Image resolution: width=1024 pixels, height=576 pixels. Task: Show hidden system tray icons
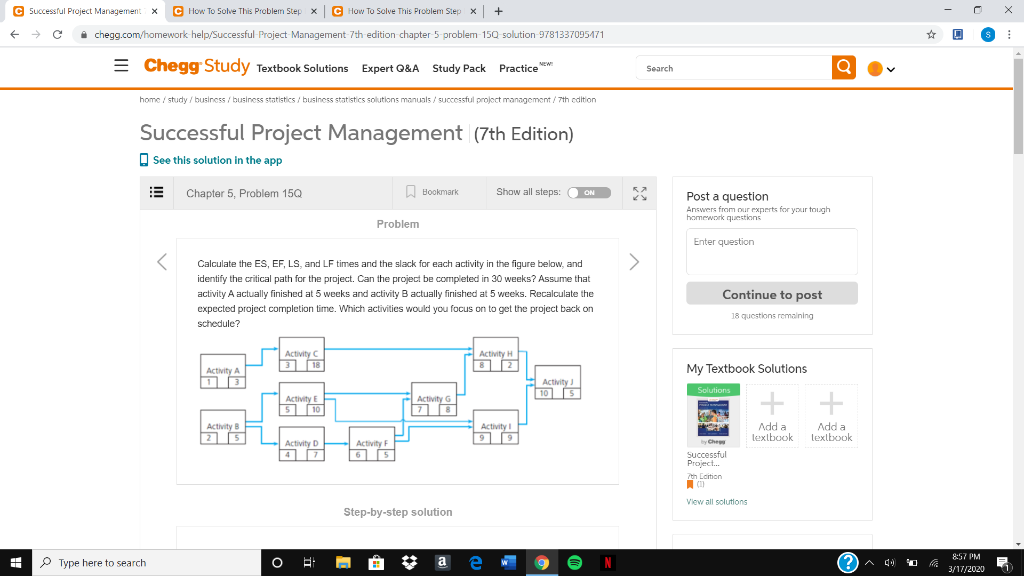[x=869, y=562]
